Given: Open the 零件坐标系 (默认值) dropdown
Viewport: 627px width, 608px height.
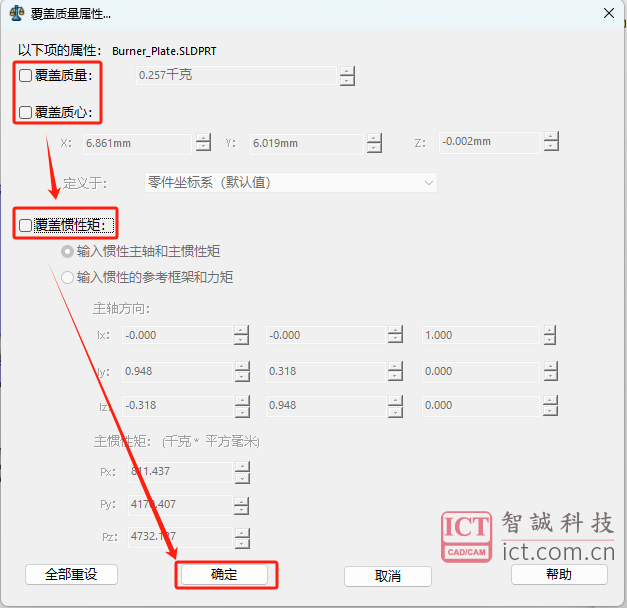Looking at the screenshot, I should tap(291, 183).
